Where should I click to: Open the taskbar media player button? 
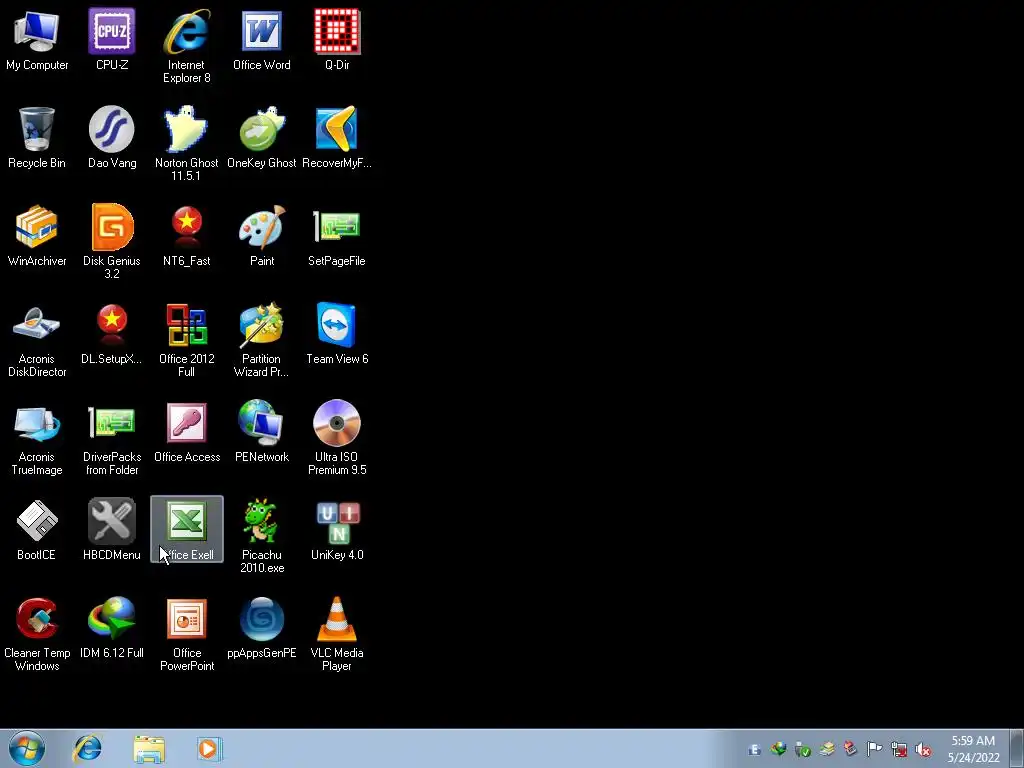point(209,749)
